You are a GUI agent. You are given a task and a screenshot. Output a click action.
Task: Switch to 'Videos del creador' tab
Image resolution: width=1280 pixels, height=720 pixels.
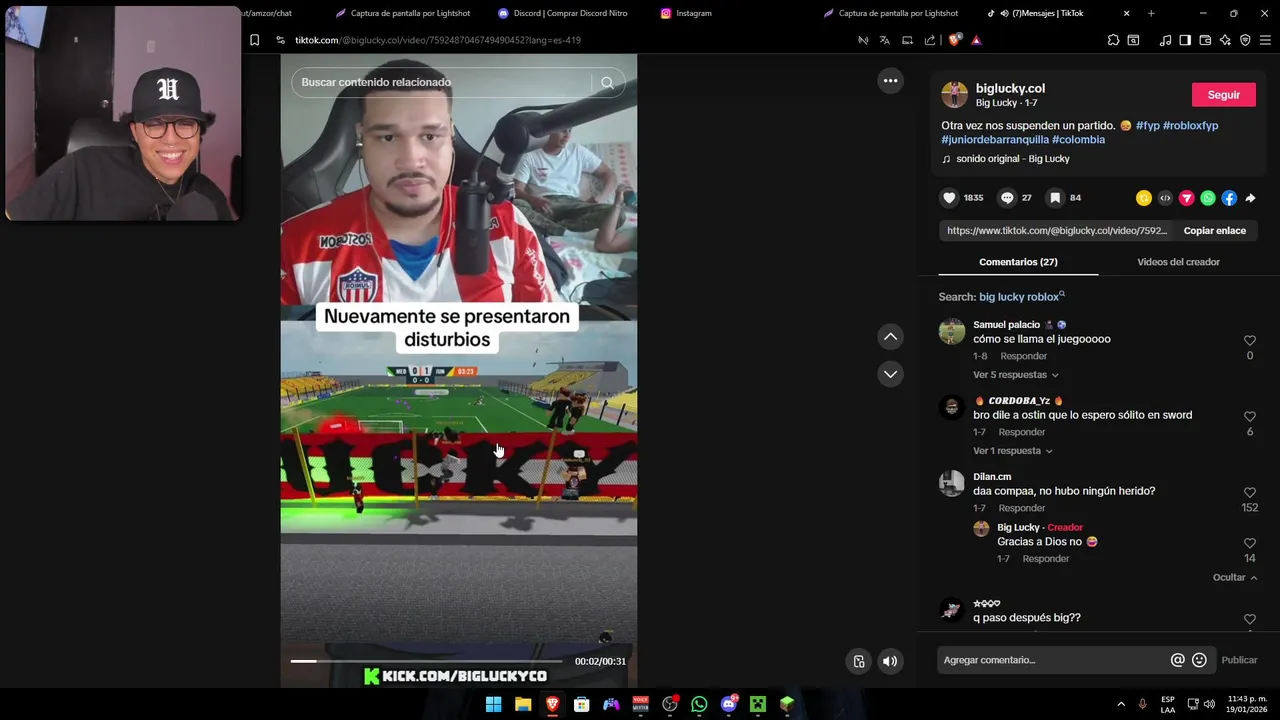click(x=1178, y=262)
